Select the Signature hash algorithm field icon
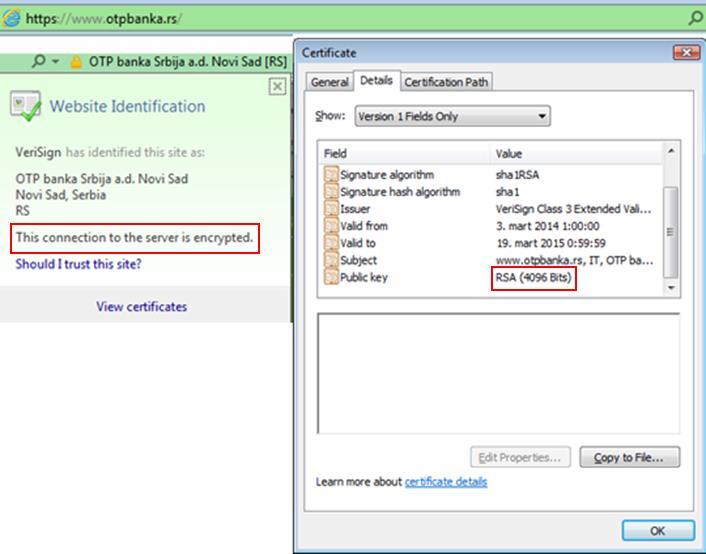The width and height of the screenshot is (706, 554). coord(331,191)
